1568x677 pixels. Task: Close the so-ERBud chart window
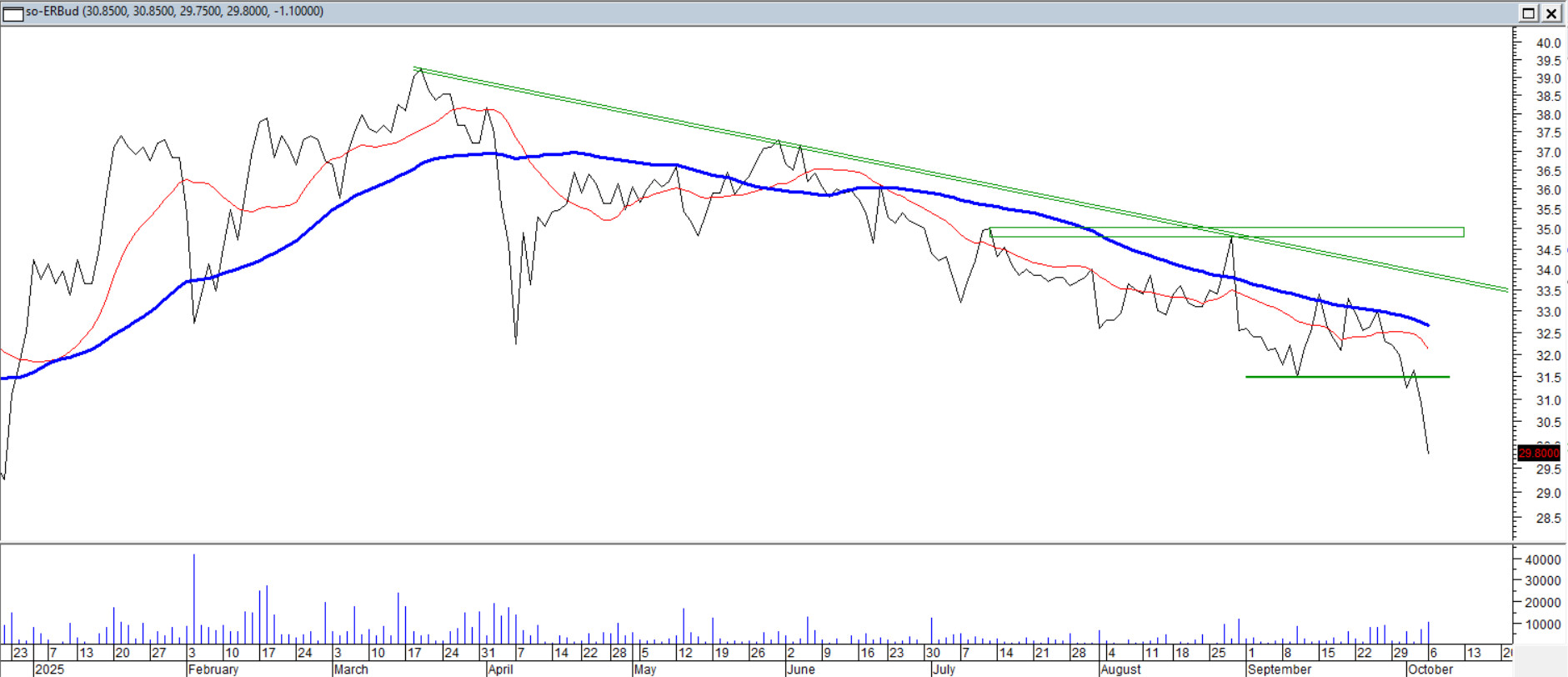coord(1550,13)
